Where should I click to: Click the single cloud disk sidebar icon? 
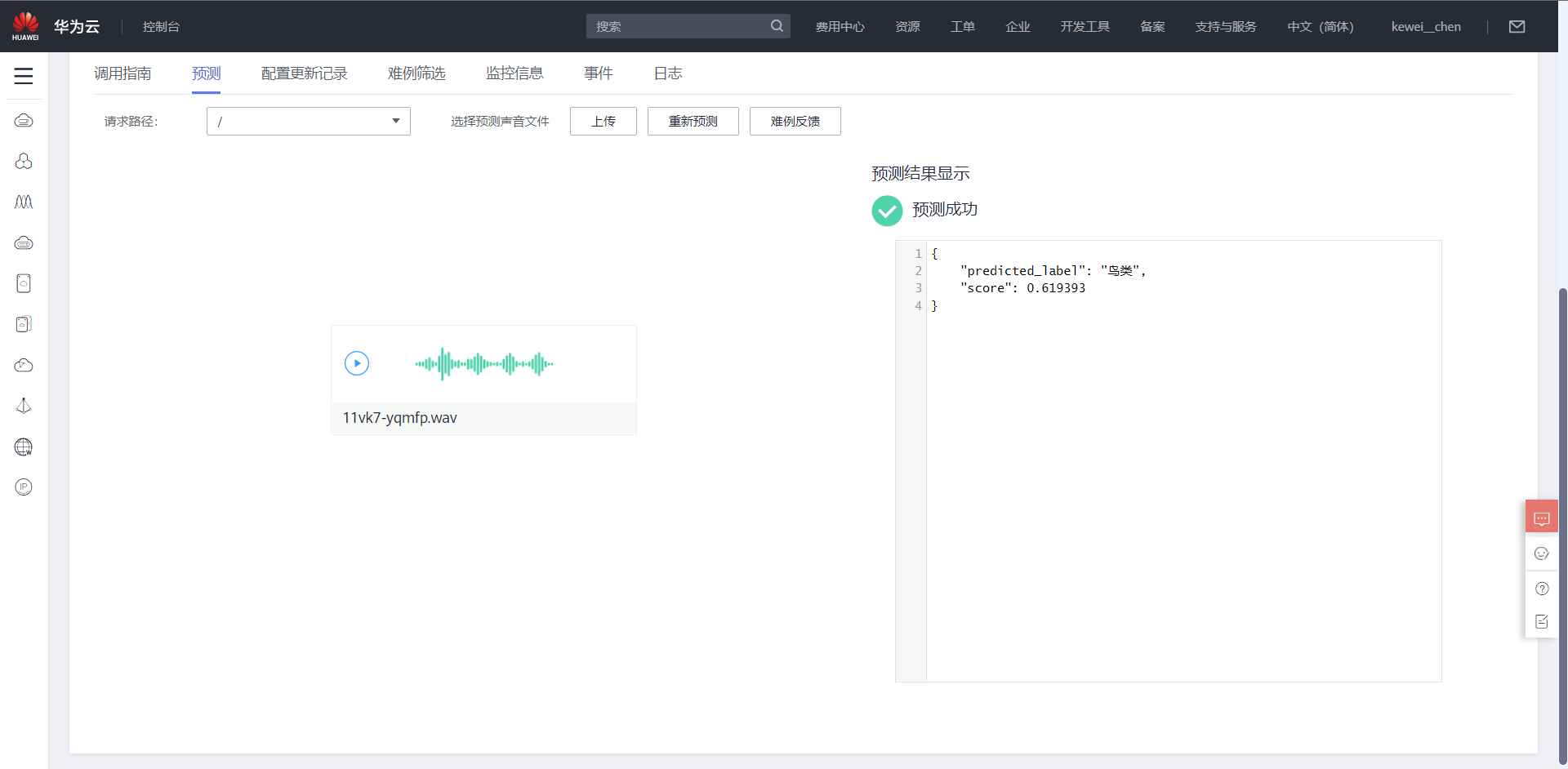pos(24,283)
